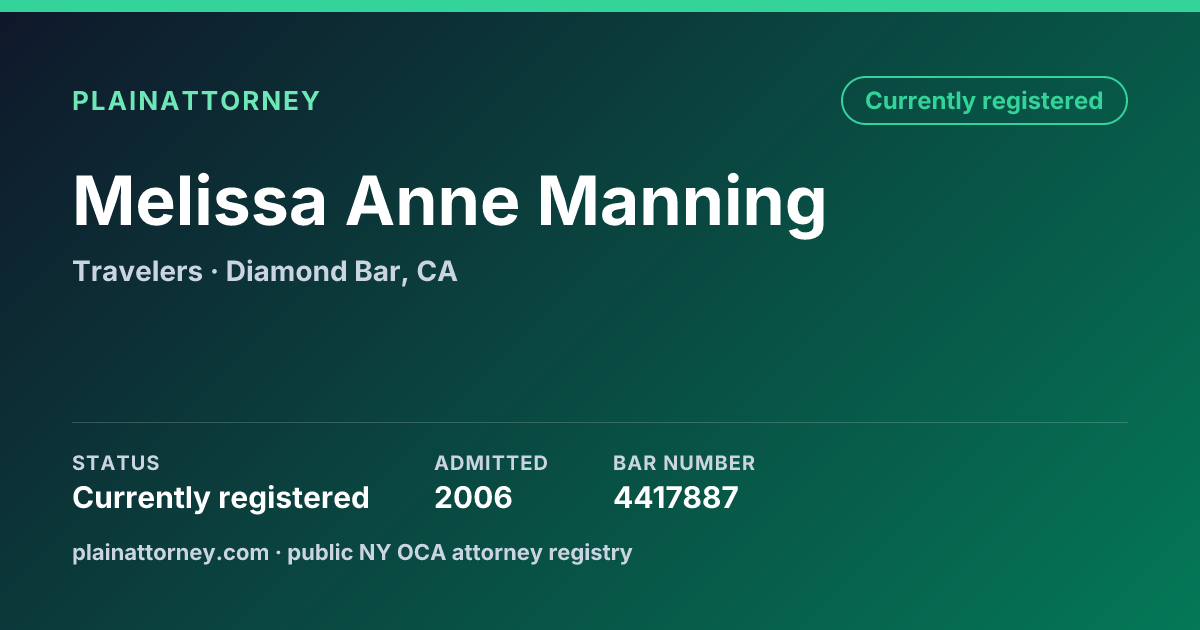Click the green accent bar along the top
Image resolution: width=1200 pixels, height=630 pixels.
(600, 6)
